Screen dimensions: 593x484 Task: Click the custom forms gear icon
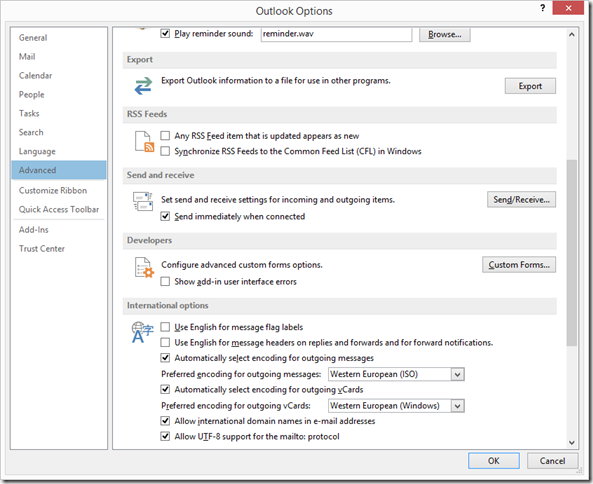[x=144, y=267]
